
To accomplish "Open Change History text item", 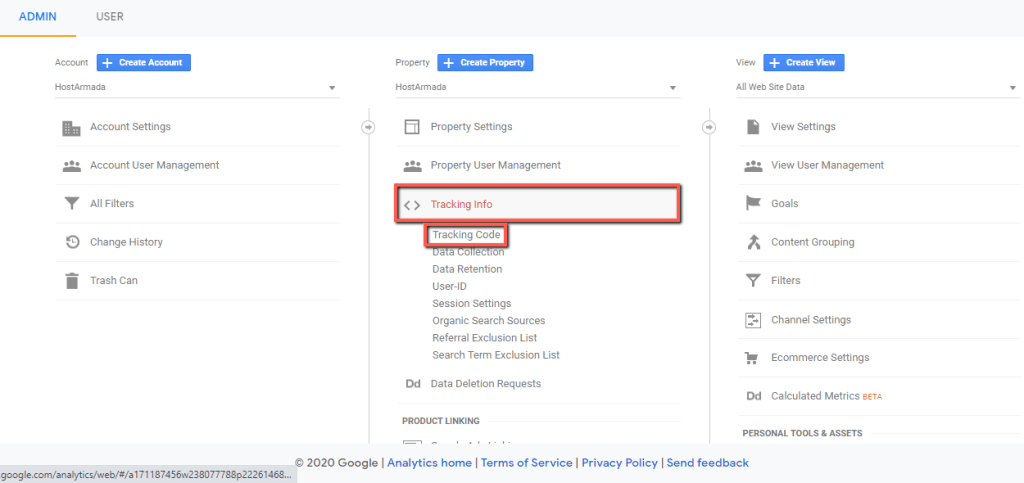I will (126, 242).
